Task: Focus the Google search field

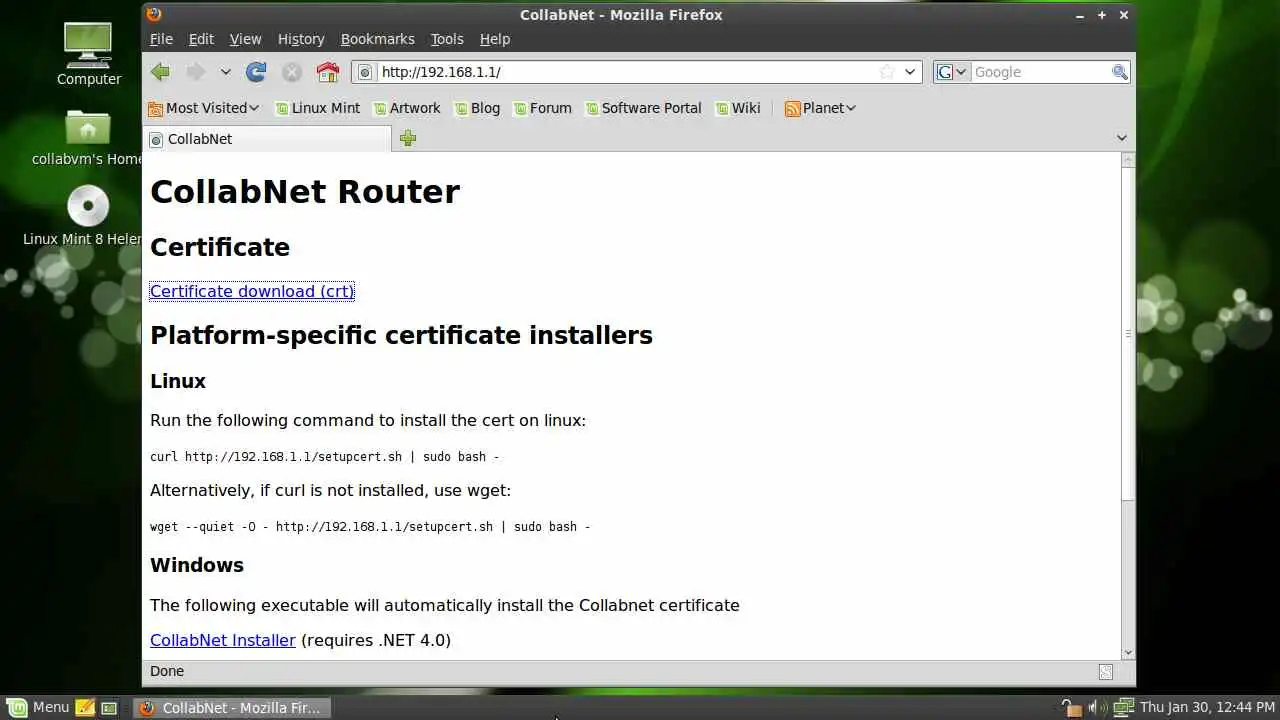Action: 1040,72
